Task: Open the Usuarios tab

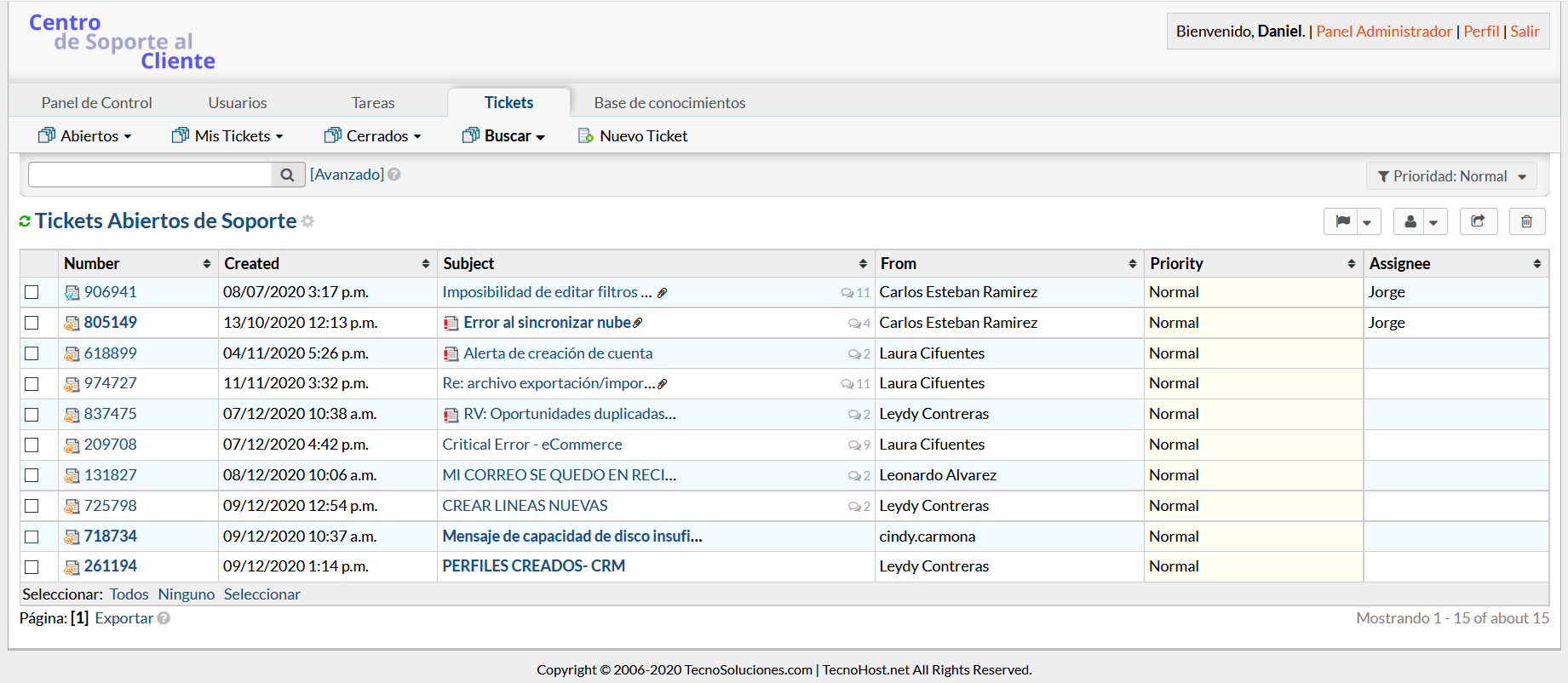Action: coord(238,103)
